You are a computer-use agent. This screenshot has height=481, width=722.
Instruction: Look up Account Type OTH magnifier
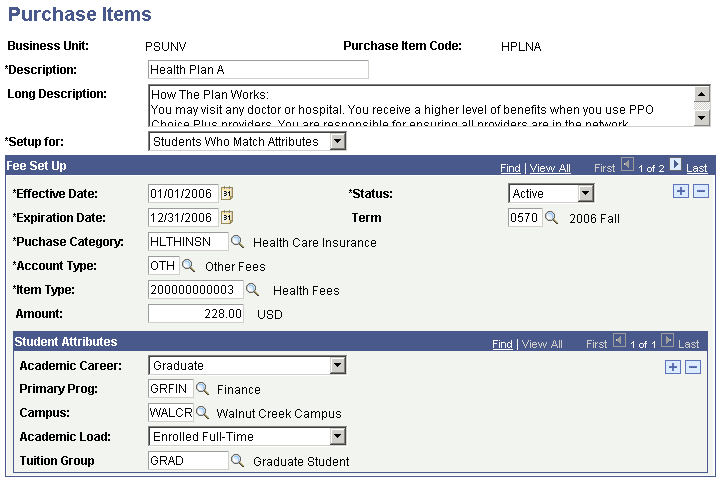click(x=188, y=265)
